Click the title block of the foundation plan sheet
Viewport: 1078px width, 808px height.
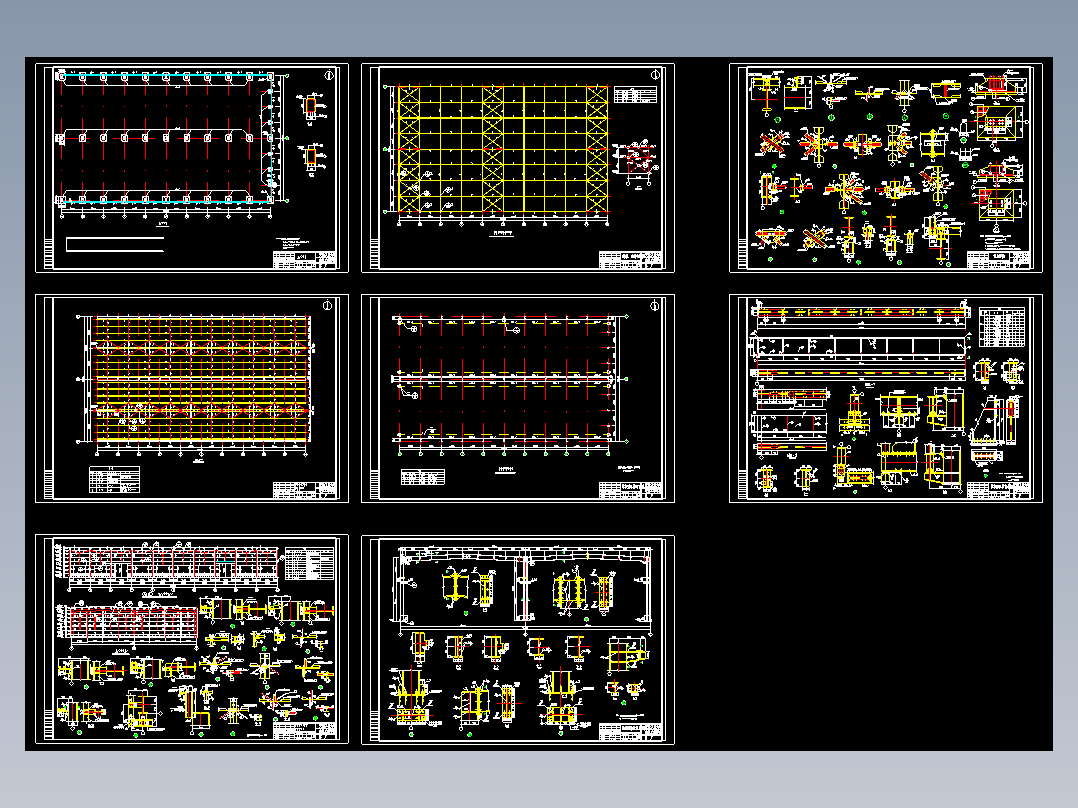click(x=305, y=259)
